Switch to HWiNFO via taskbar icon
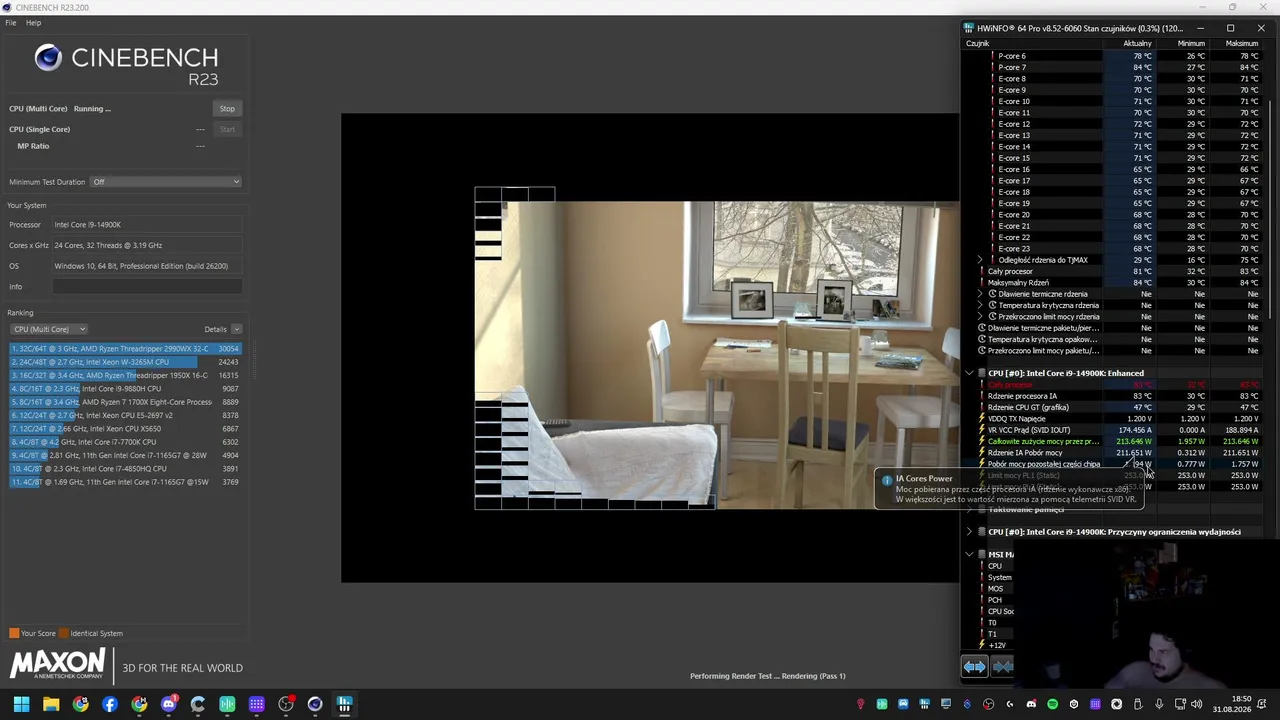 coord(344,704)
